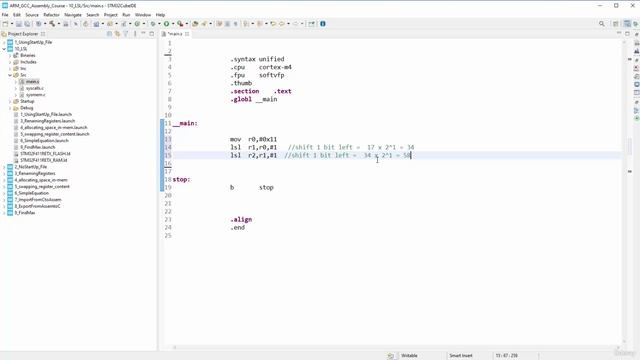Click 'Writable' in status bar

pyautogui.click(x=409, y=356)
